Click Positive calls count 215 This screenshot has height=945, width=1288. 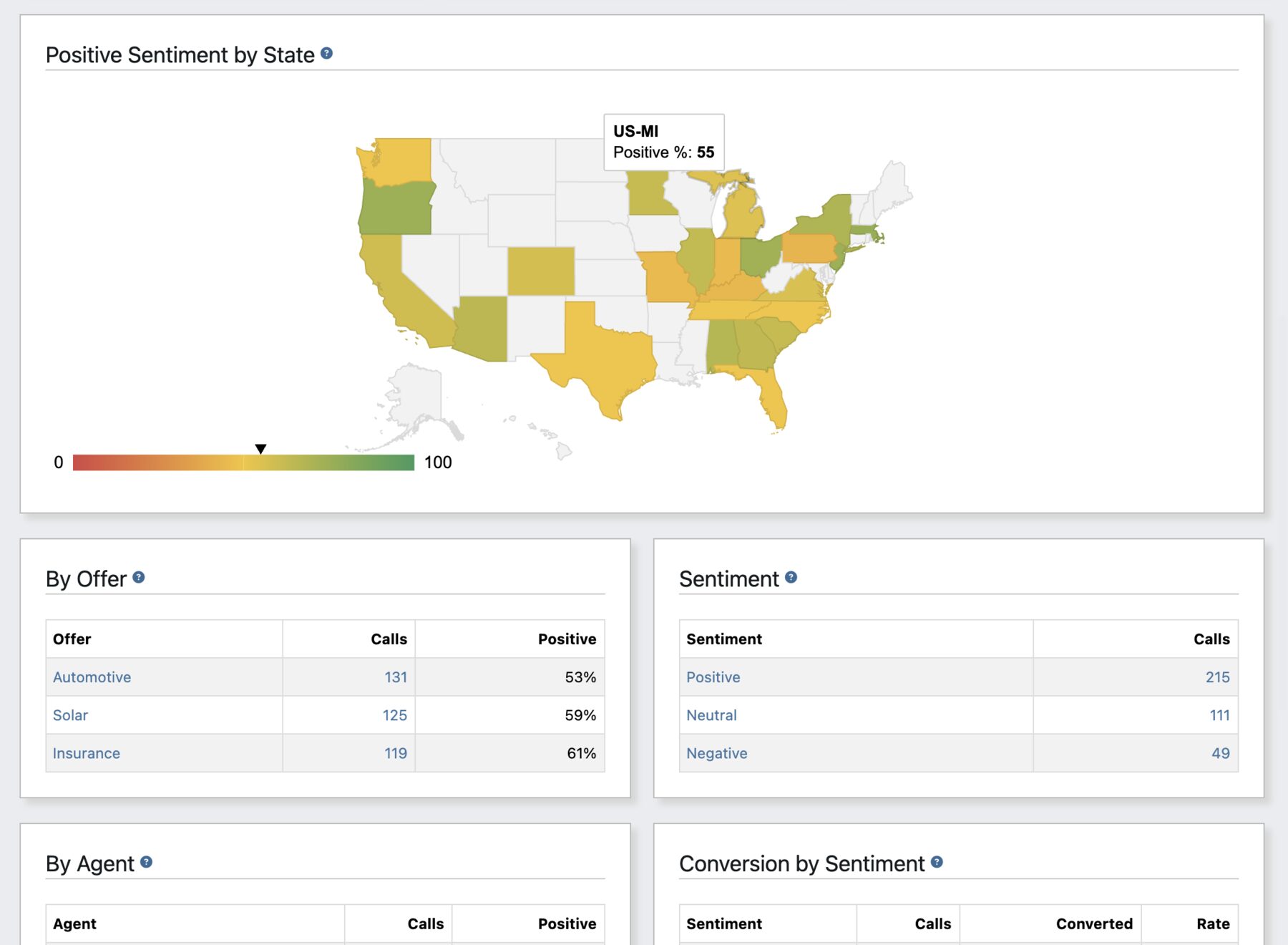point(1217,677)
